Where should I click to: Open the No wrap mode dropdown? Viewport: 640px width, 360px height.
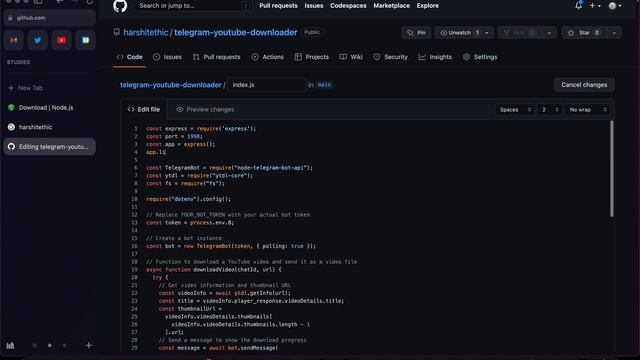click(x=587, y=110)
